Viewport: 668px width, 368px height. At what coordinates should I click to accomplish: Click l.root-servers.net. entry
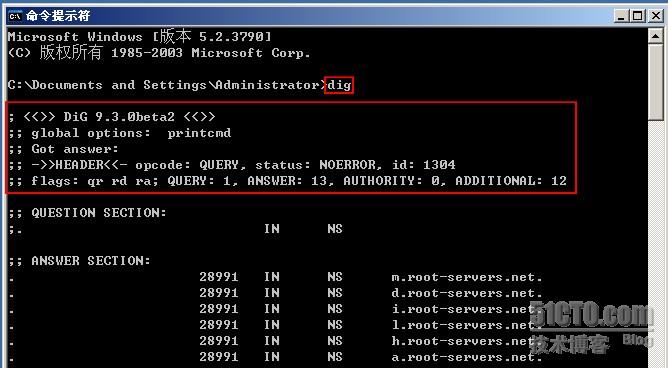[x=467, y=325]
